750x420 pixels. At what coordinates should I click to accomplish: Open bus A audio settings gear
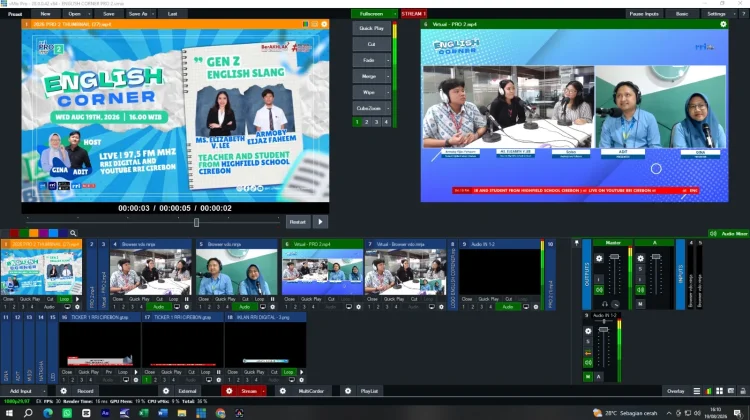(x=640, y=258)
